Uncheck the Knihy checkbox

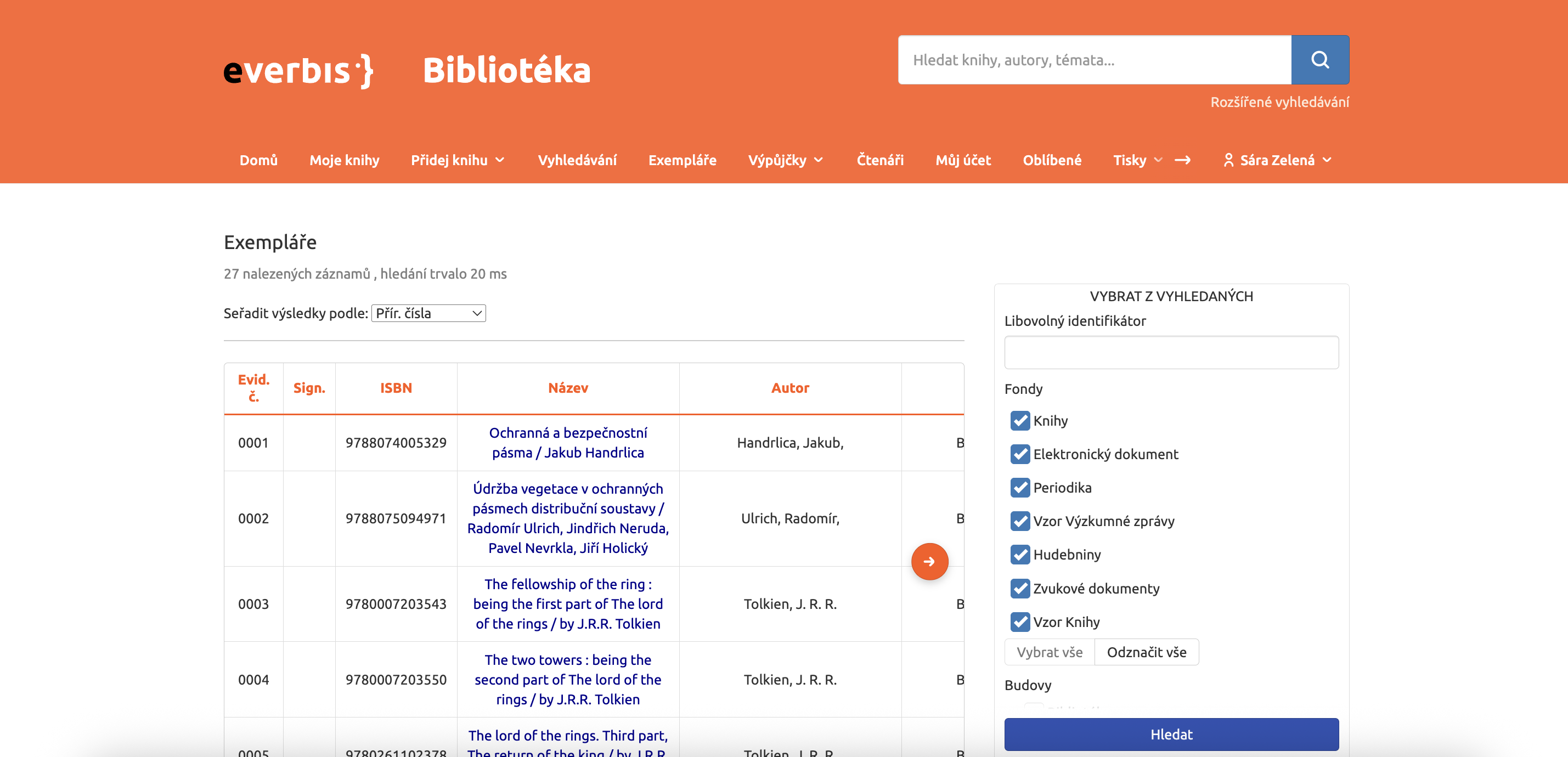pyautogui.click(x=1019, y=421)
